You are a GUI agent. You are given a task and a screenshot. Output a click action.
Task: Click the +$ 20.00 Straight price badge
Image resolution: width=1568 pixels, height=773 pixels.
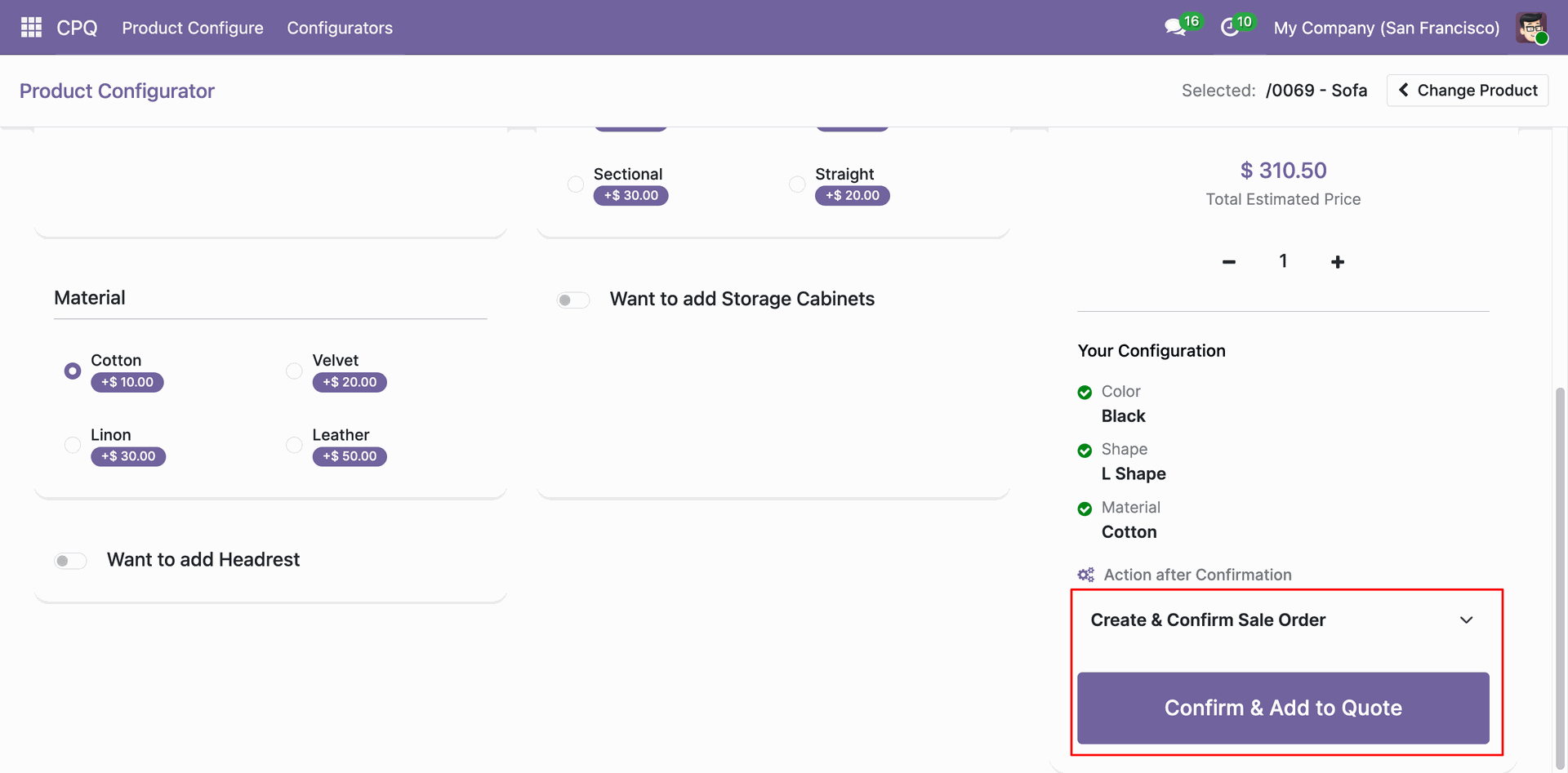point(853,196)
